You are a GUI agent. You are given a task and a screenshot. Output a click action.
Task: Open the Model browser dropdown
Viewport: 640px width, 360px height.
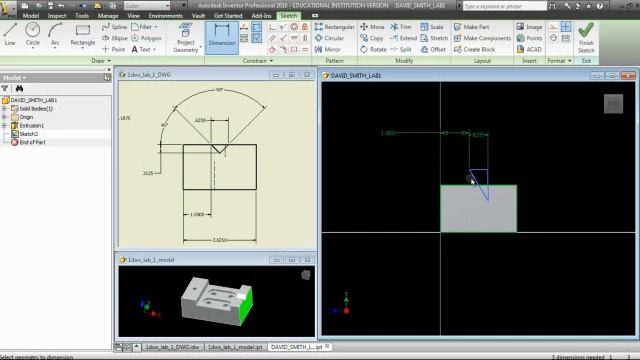15,78
